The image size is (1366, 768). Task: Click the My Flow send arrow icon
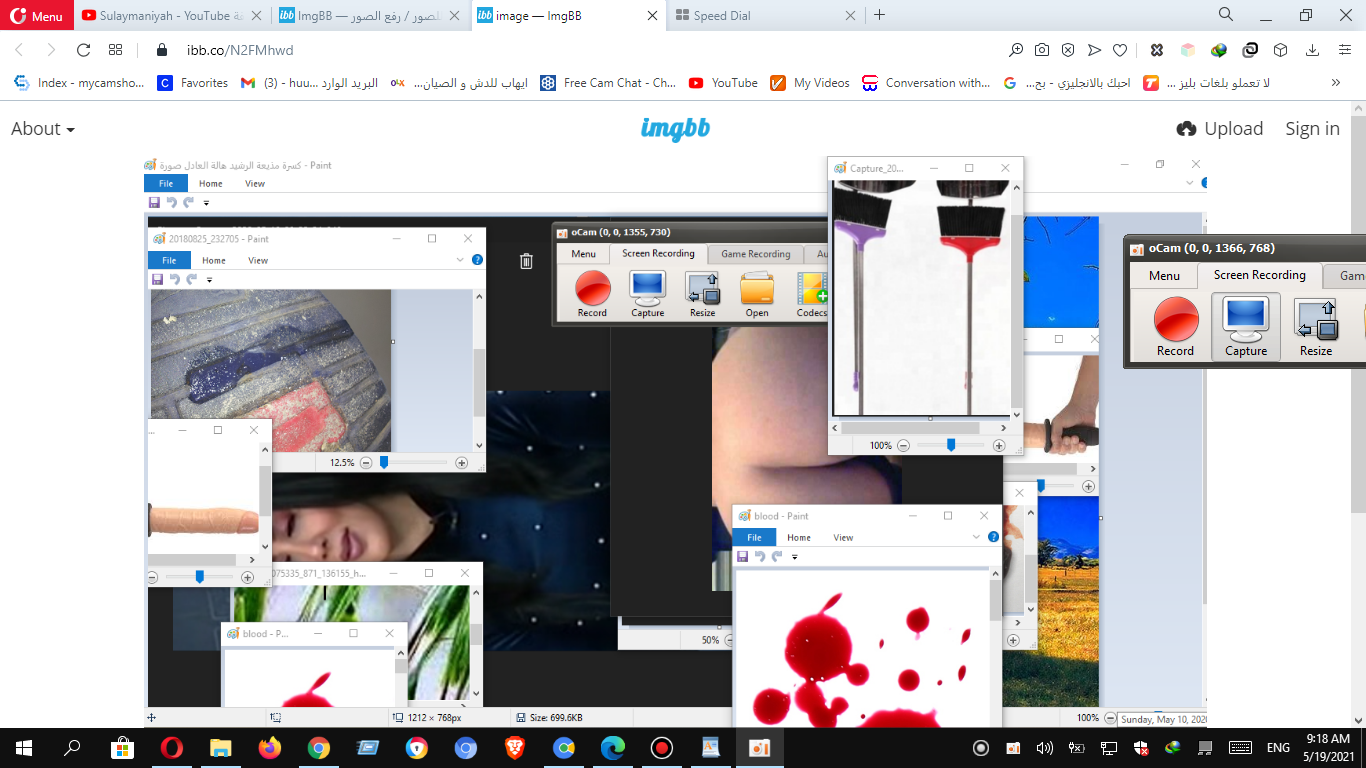[x=1094, y=50]
